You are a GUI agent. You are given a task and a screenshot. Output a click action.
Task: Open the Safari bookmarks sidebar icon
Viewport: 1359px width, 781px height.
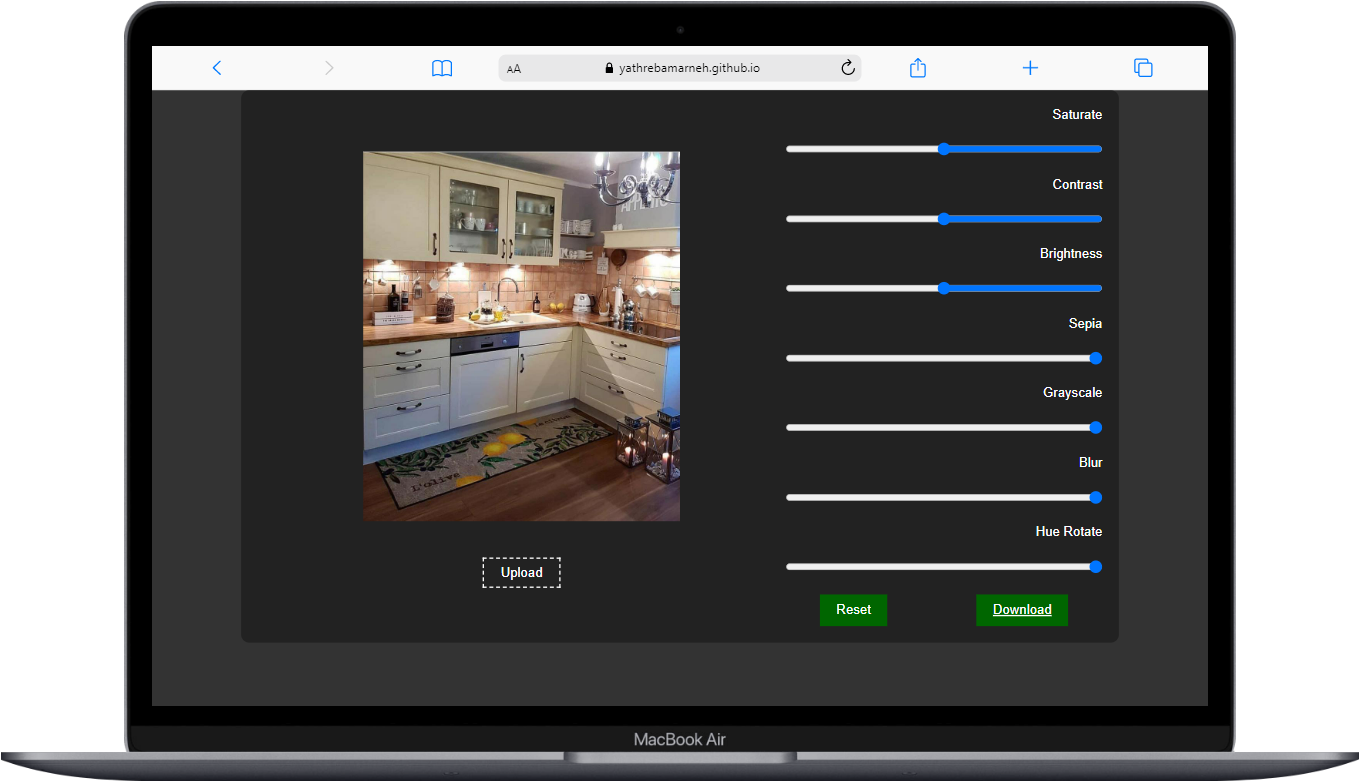[x=441, y=68]
